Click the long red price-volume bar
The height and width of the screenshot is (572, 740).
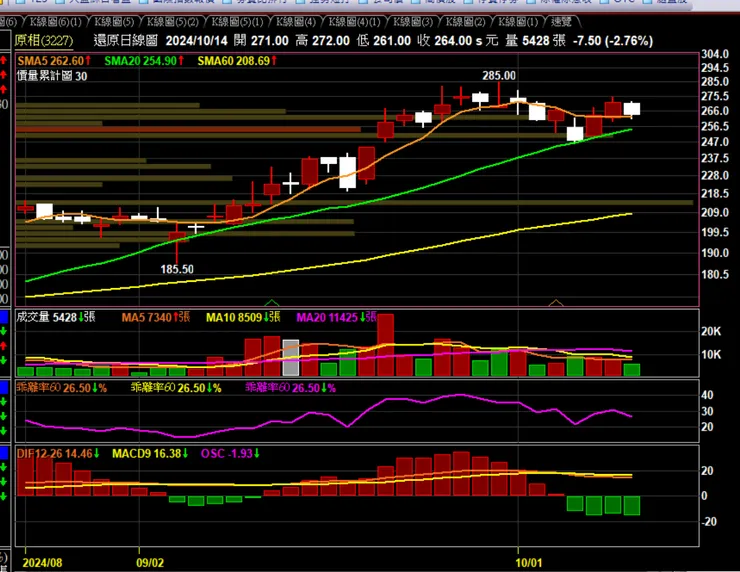click(189, 129)
